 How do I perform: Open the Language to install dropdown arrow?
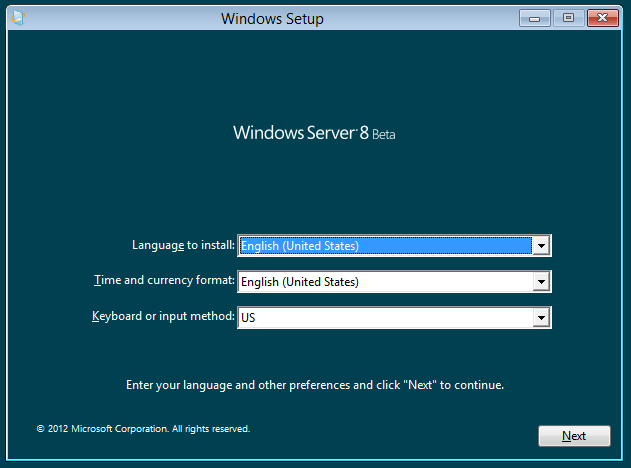click(541, 245)
